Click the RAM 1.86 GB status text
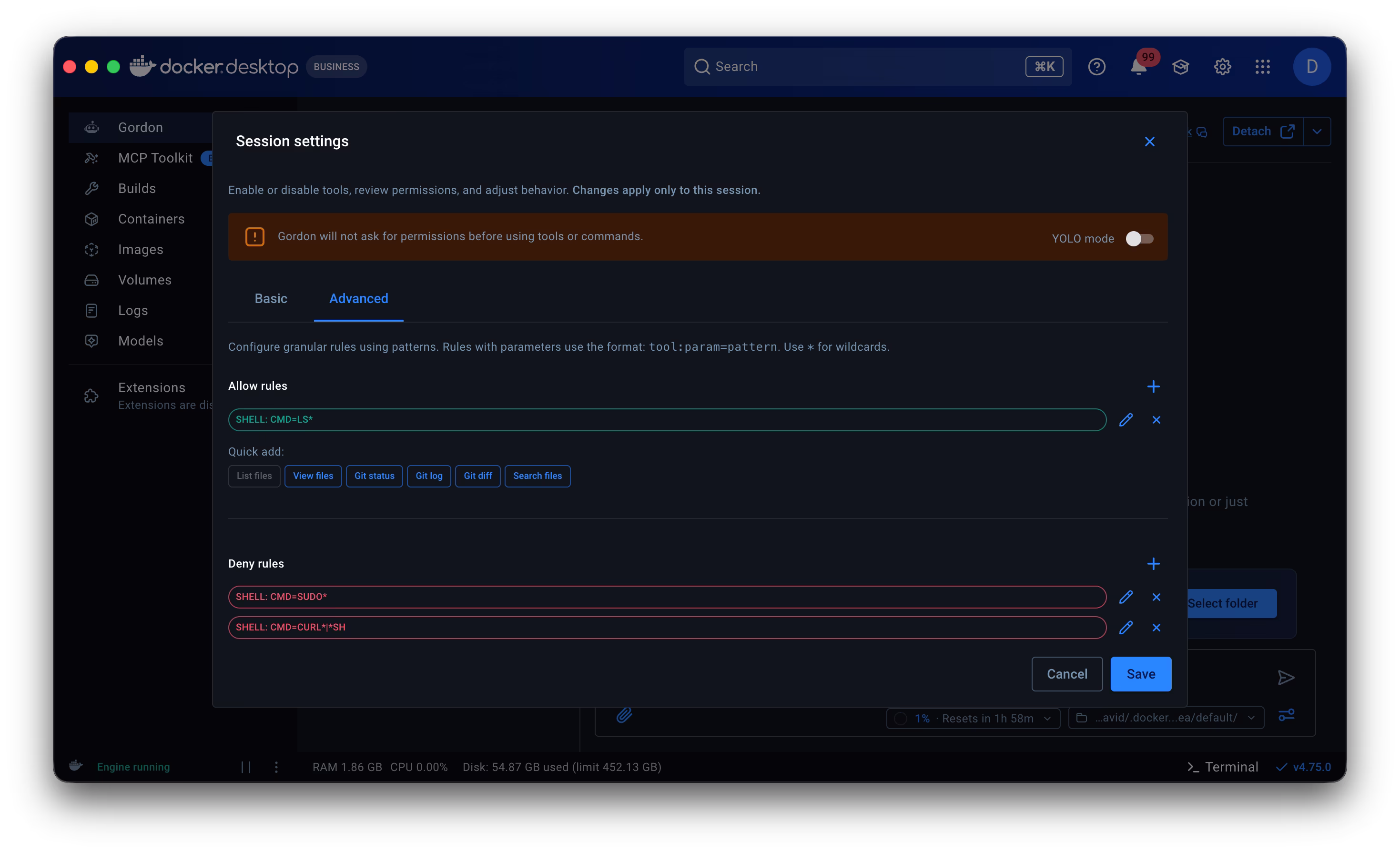 tap(346, 767)
